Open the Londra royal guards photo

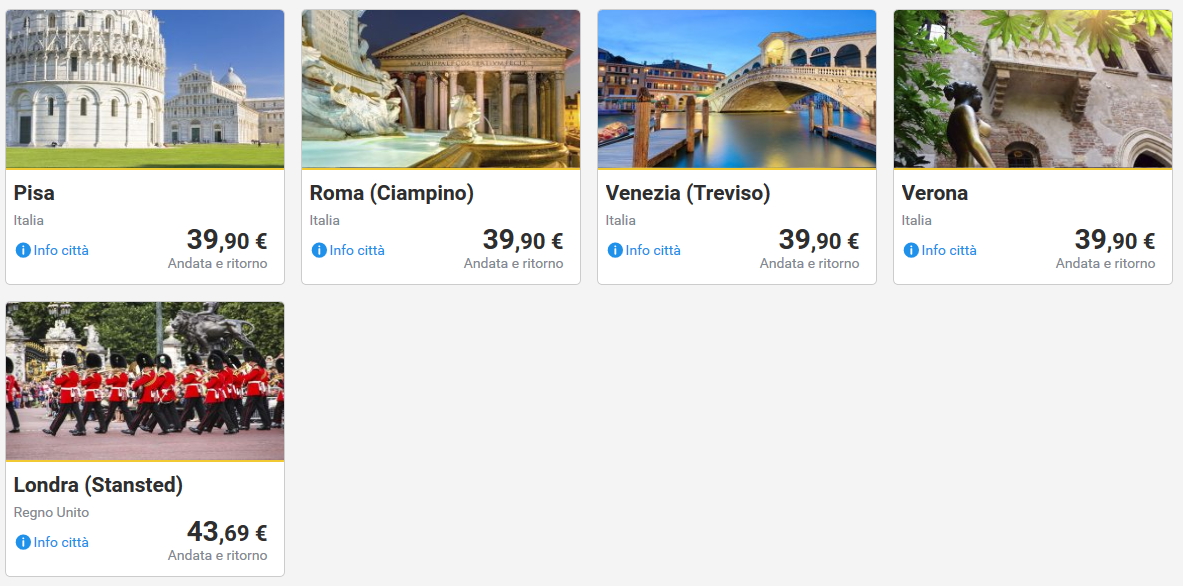(145, 381)
